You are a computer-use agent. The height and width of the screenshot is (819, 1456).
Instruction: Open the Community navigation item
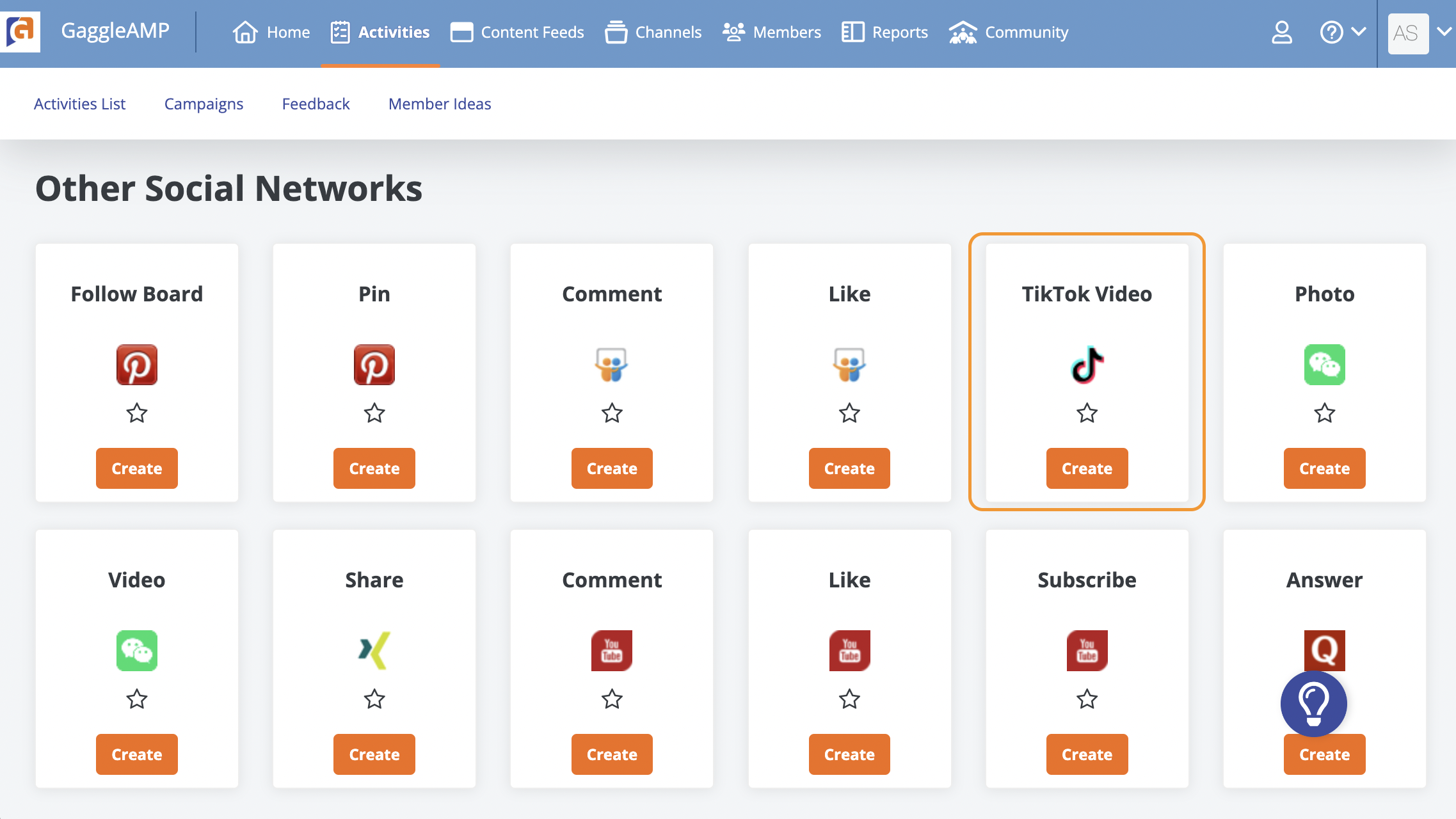[1008, 32]
